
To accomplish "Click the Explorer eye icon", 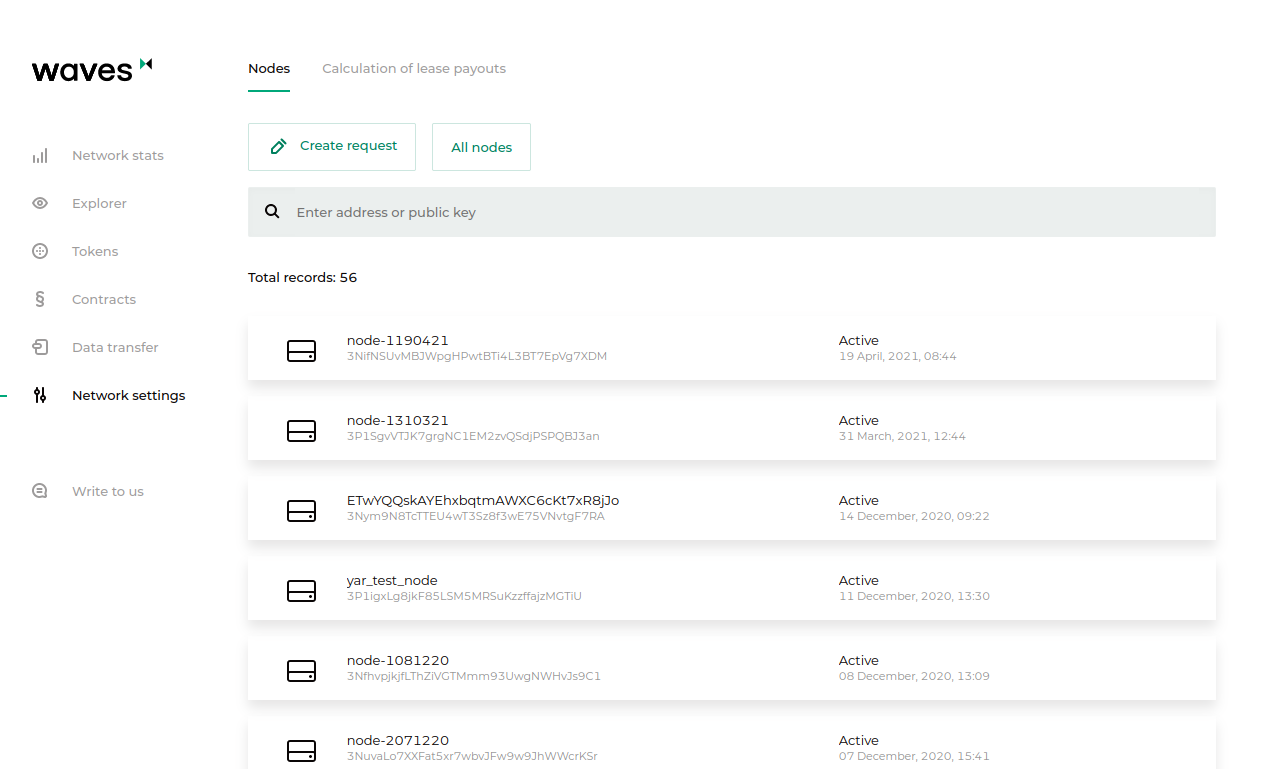I will click(x=40, y=204).
